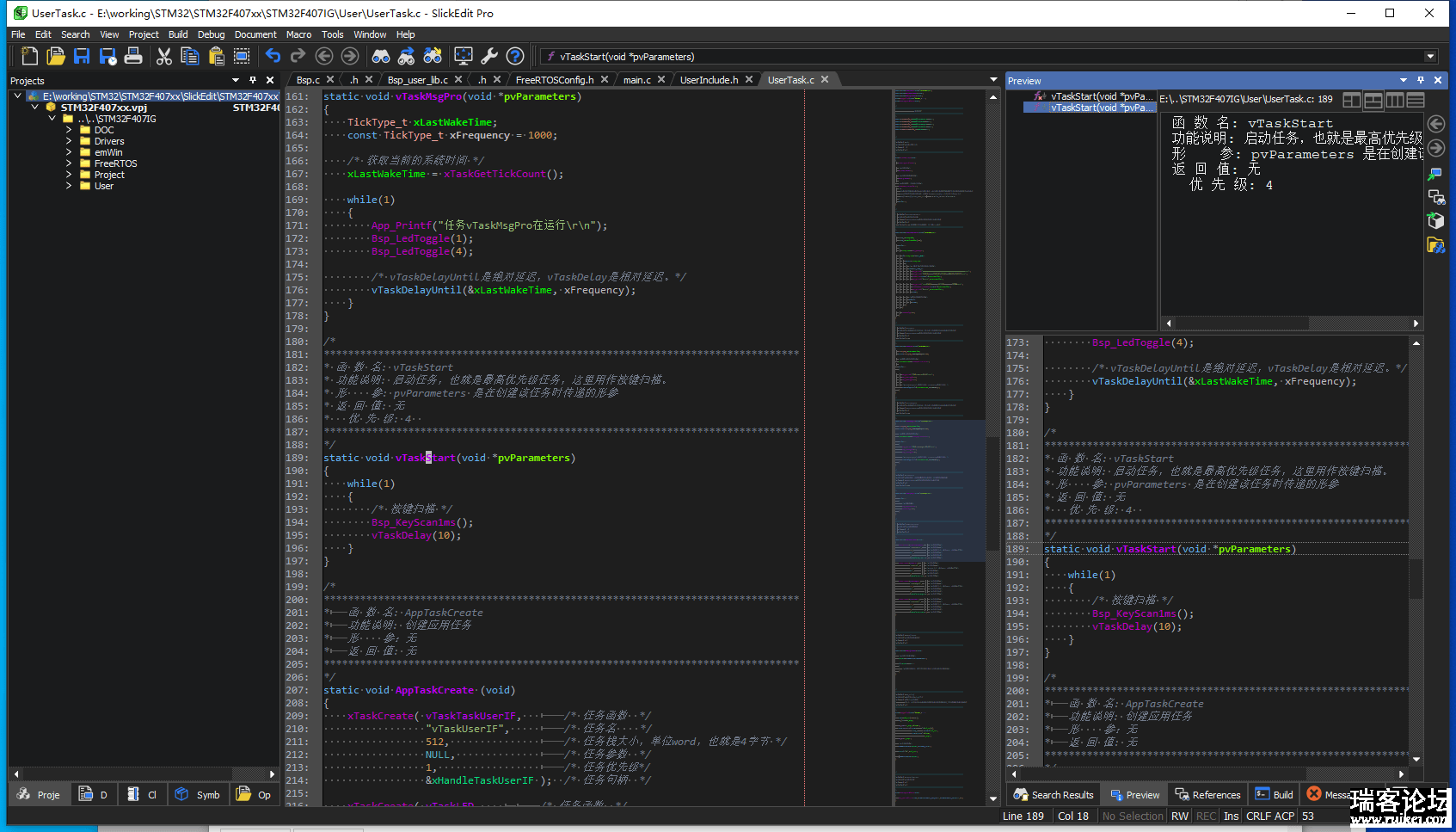Cut the selection with the scissors icon

click(x=164, y=56)
